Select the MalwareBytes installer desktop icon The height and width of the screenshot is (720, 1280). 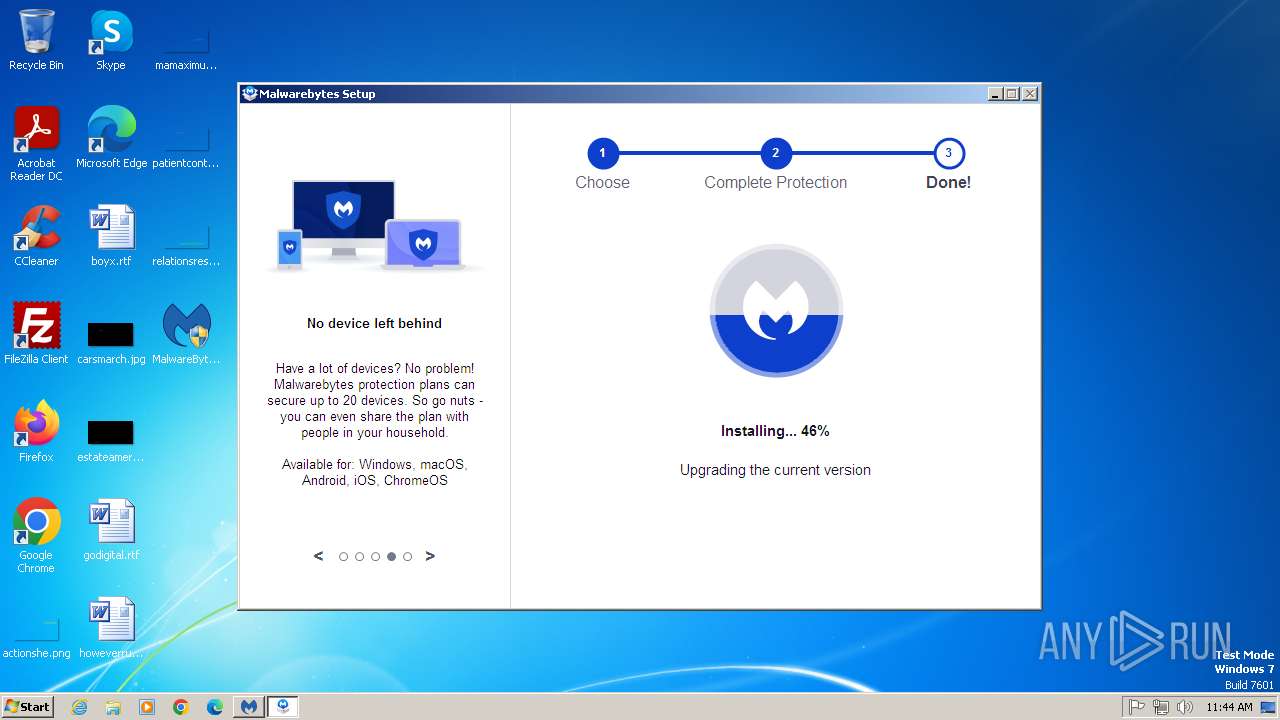[186, 333]
